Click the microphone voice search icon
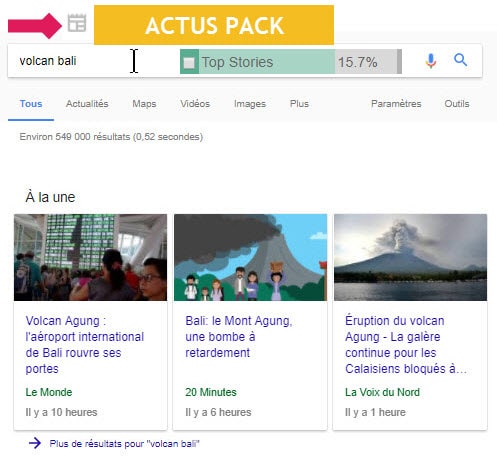The image size is (497, 458). tap(430, 61)
